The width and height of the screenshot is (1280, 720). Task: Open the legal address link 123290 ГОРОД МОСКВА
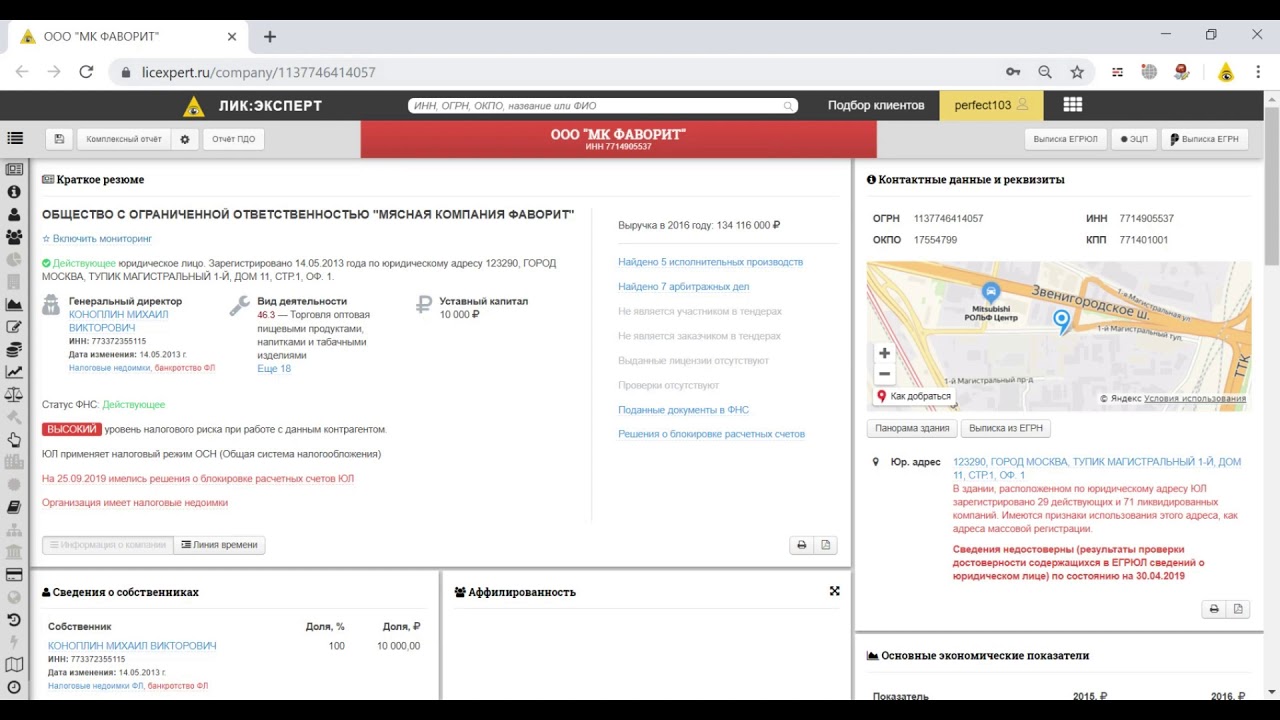pos(1097,468)
